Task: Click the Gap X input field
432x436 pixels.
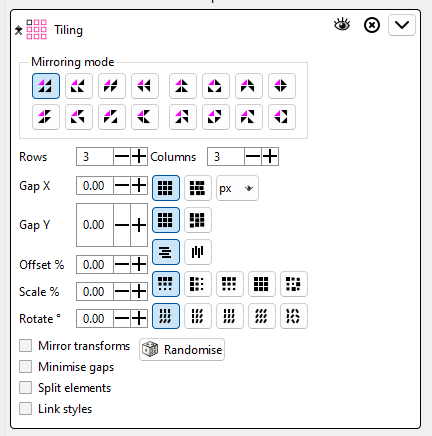Action: pos(95,186)
